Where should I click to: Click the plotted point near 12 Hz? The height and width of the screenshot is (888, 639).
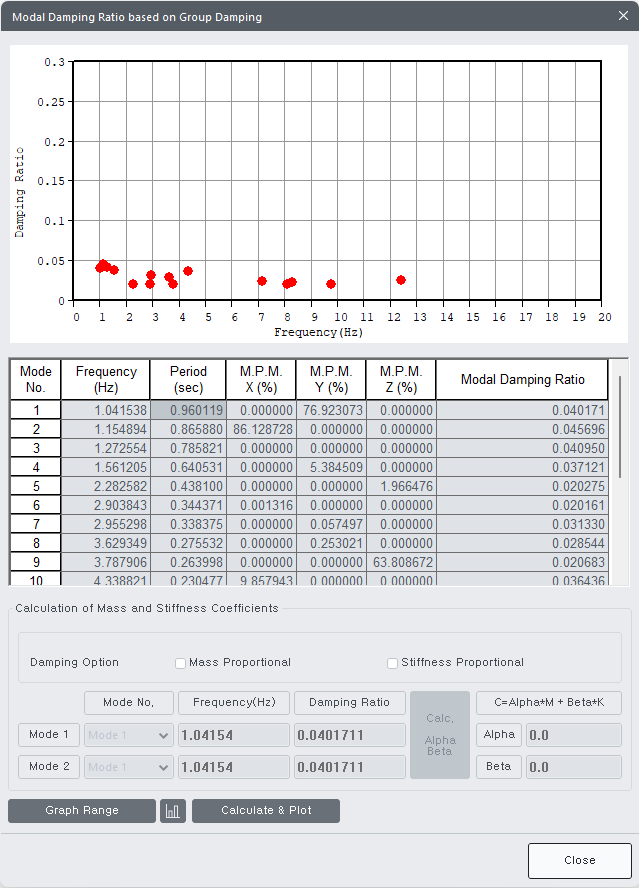pyautogui.click(x=401, y=280)
